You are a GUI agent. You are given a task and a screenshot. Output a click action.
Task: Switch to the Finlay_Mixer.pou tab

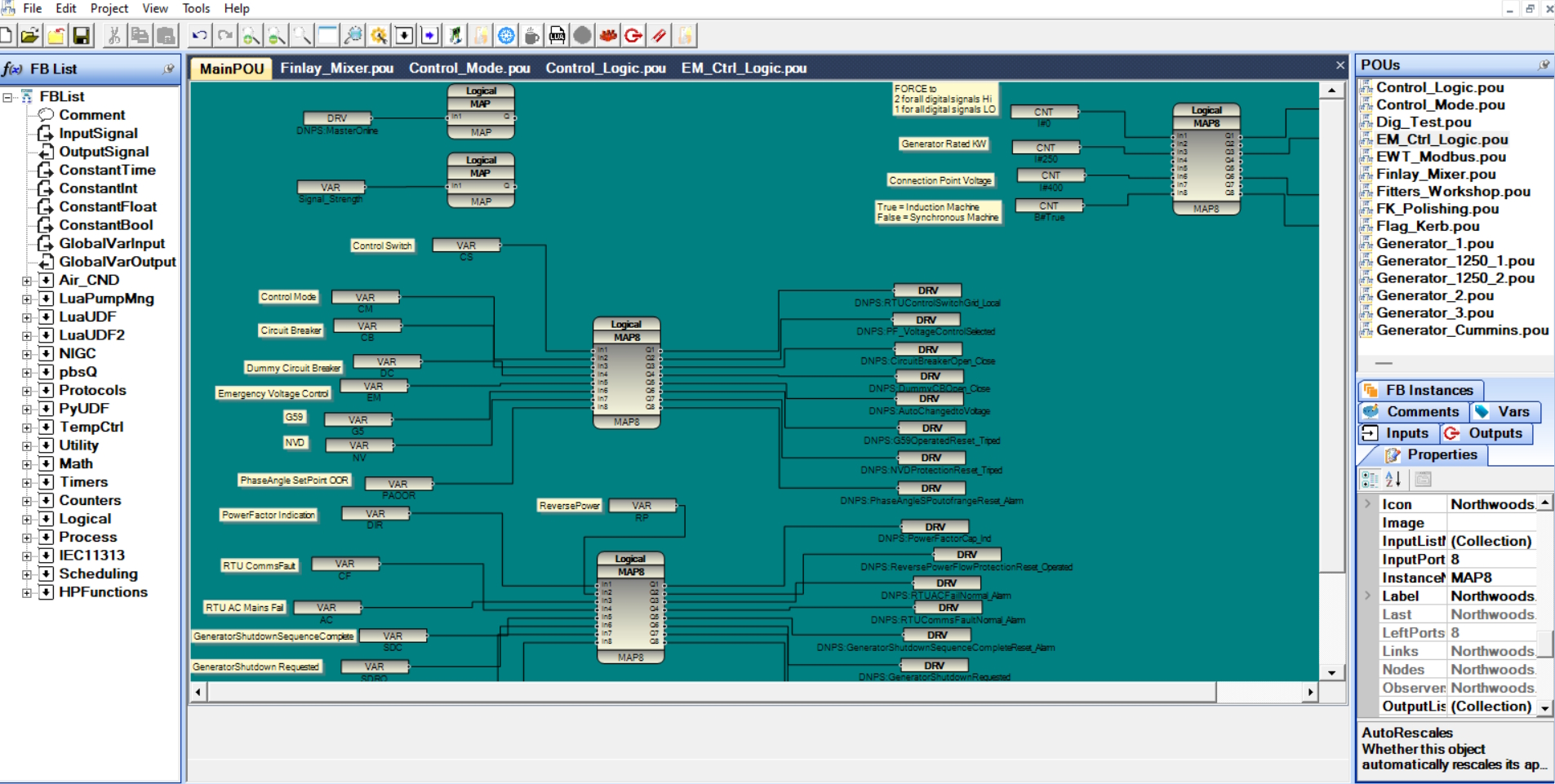tap(336, 69)
